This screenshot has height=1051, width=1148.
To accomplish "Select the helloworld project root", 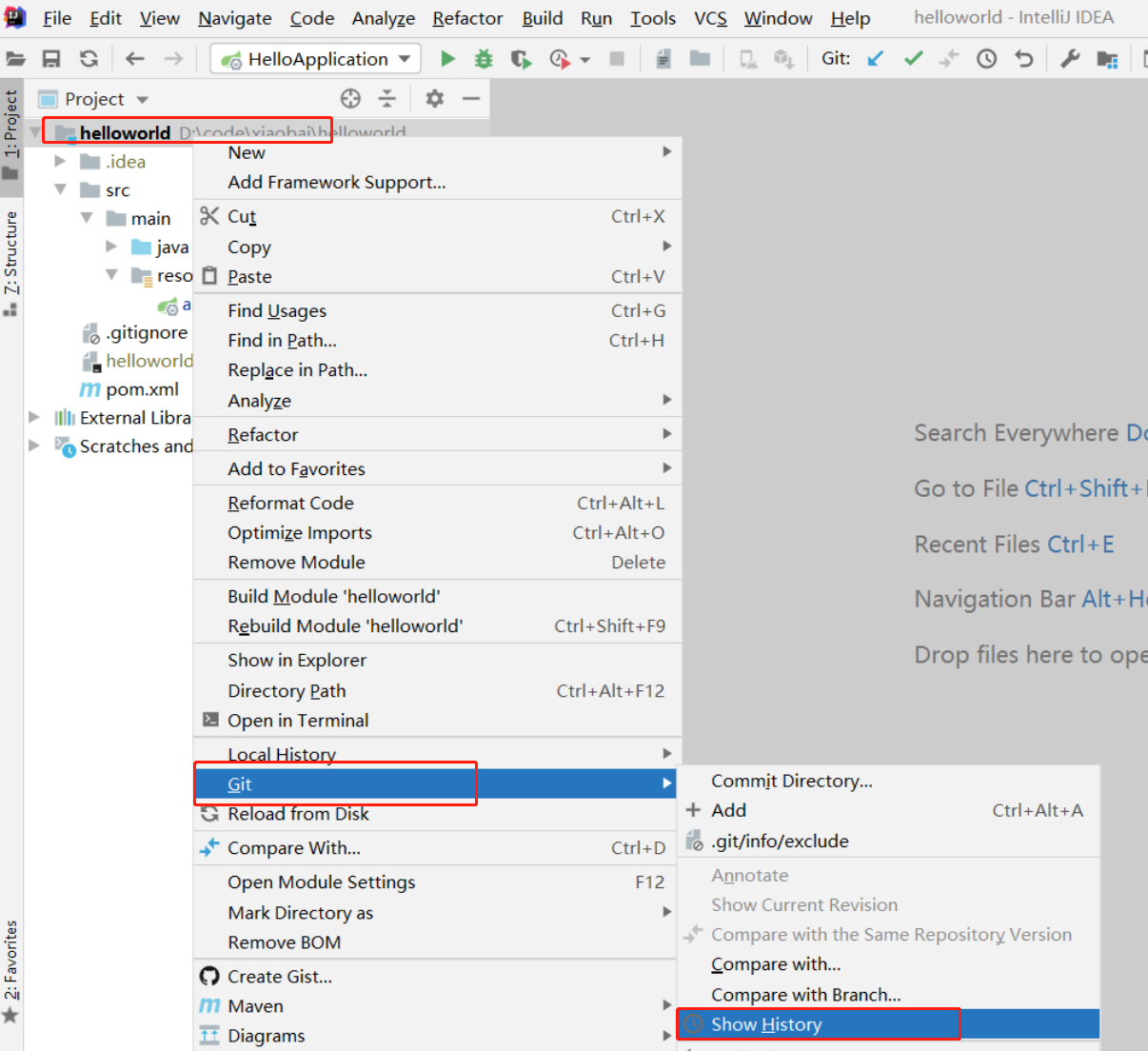I will pyautogui.click(x=125, y=132).
